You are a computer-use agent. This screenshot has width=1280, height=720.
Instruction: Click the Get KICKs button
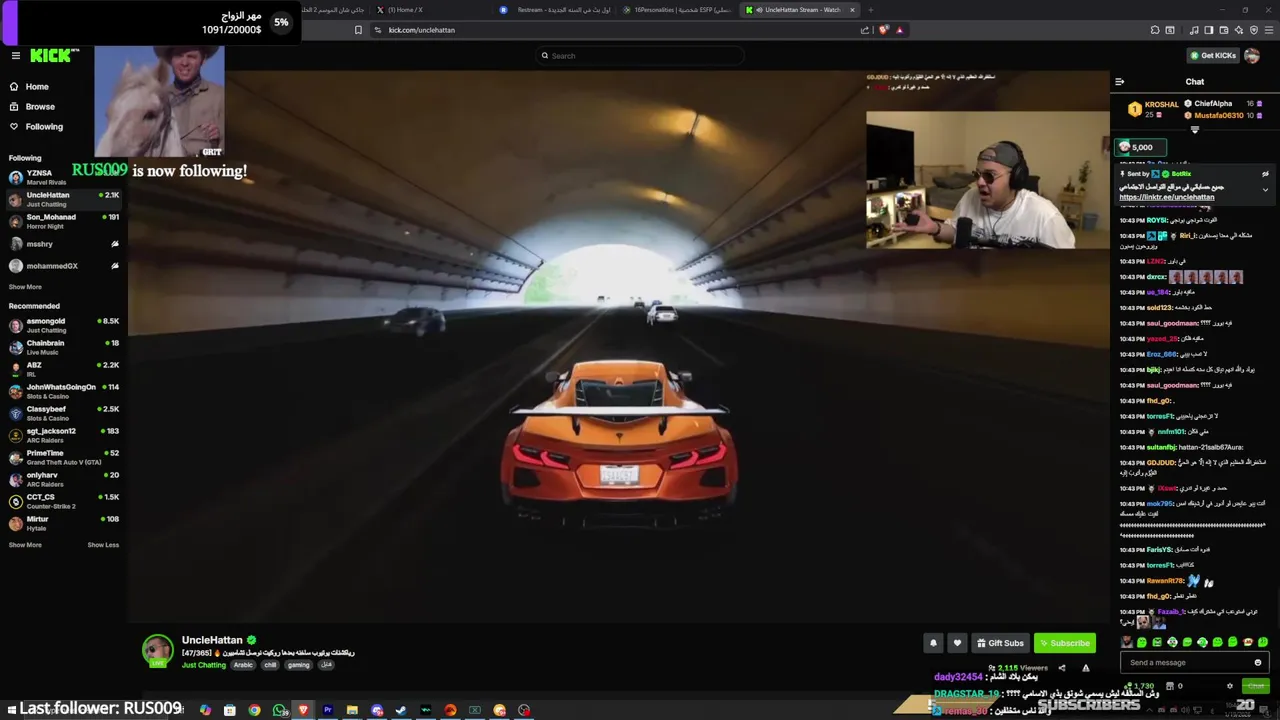point(1212,56)
